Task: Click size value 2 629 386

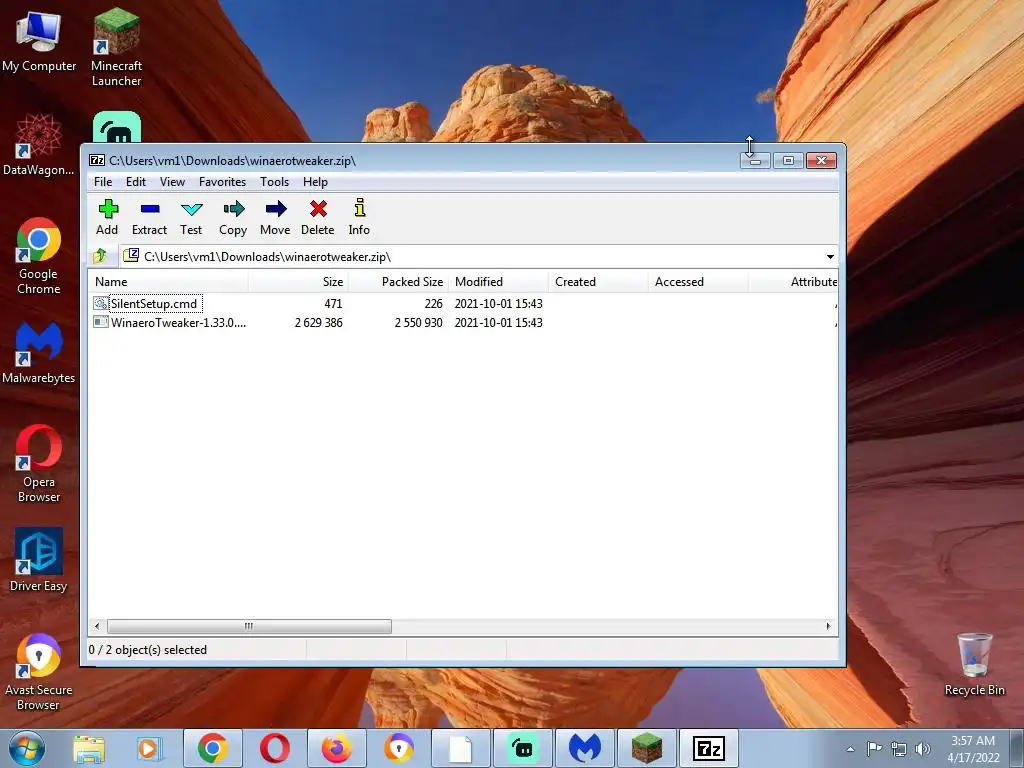Action: click(319, 323)
